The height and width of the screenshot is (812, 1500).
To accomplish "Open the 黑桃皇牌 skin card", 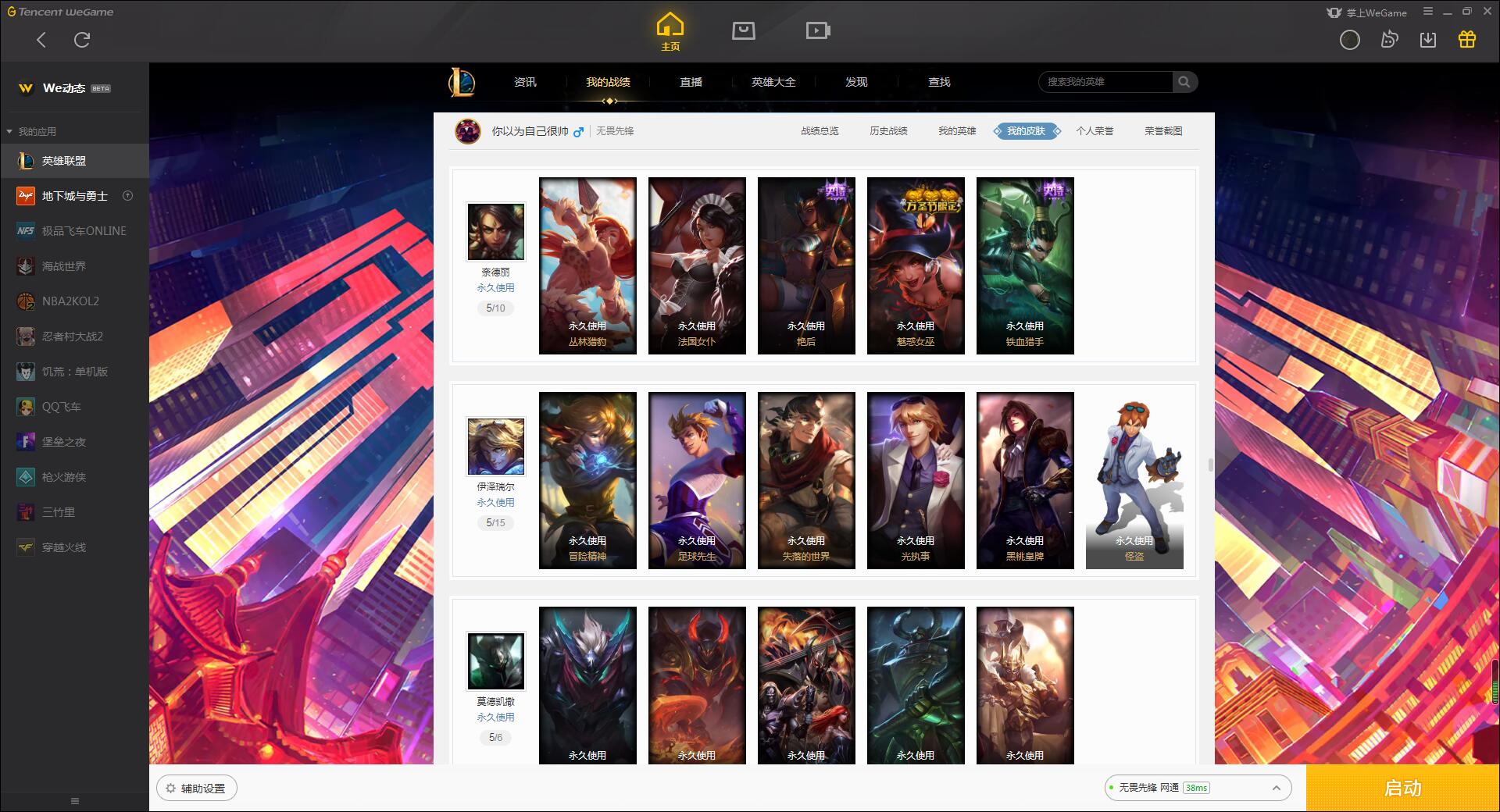I will coord(1025,480).
